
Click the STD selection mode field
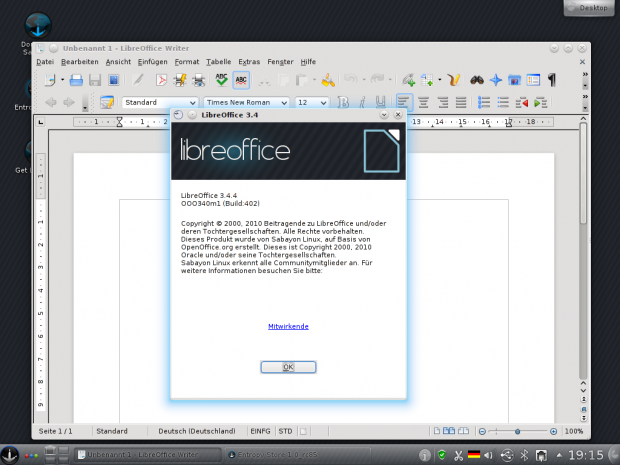click(x=285, y=431)
